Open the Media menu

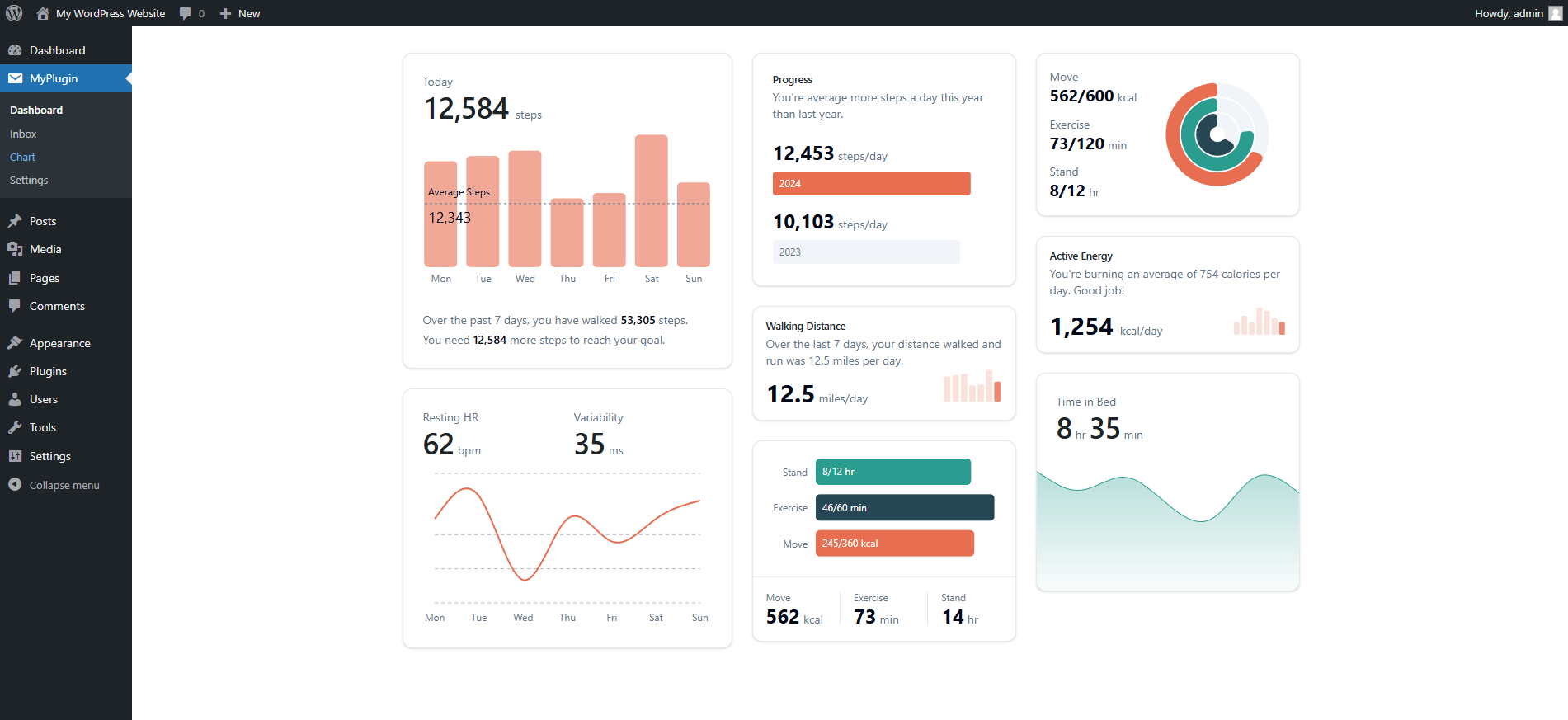[x=66, y=249]
